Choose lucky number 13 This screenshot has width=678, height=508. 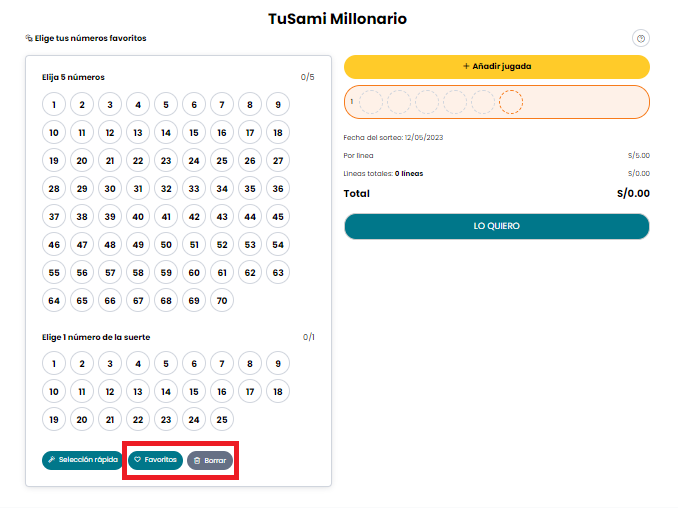[138, 392]
